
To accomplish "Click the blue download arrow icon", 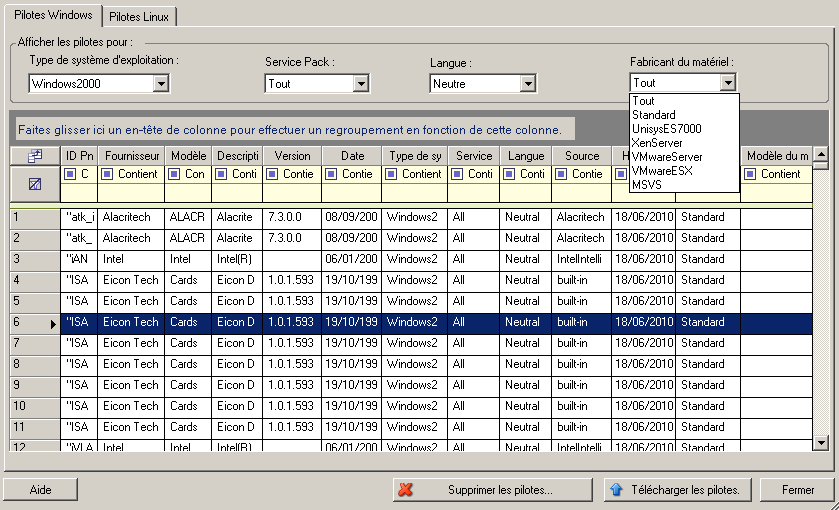I will coord(617,490).
